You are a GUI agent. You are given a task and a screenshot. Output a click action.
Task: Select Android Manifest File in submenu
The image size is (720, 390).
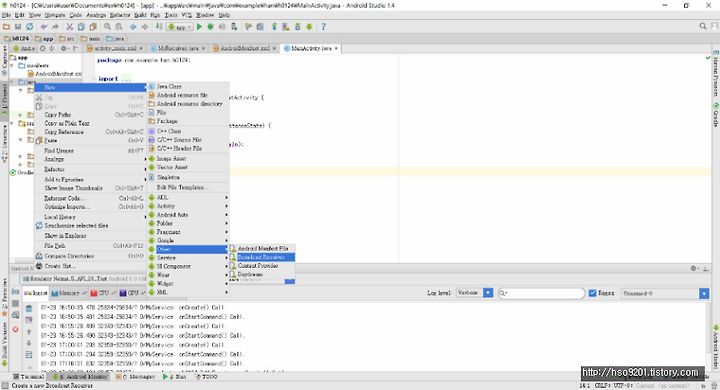(262, 249)
